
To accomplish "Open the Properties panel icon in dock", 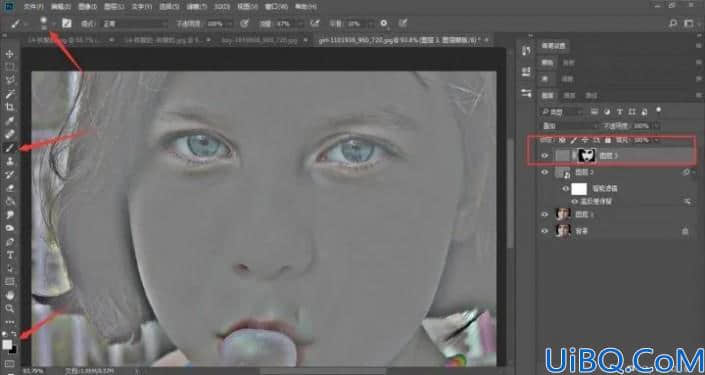I will 527,71.
